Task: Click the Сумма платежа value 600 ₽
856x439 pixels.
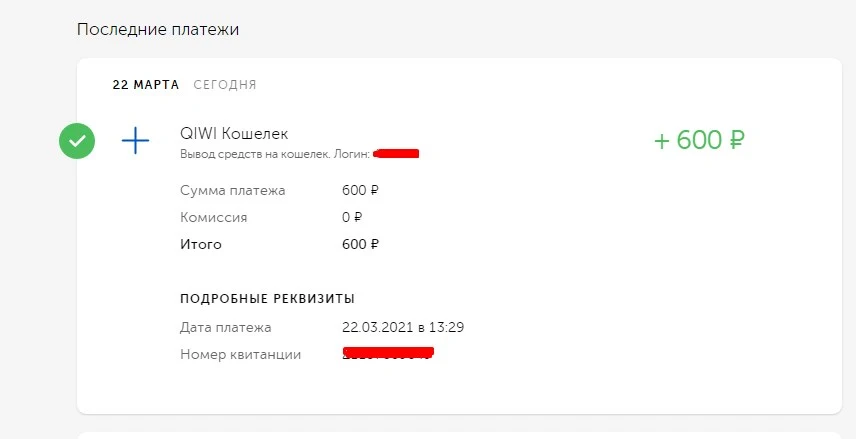Action: [x=360, y=191]
